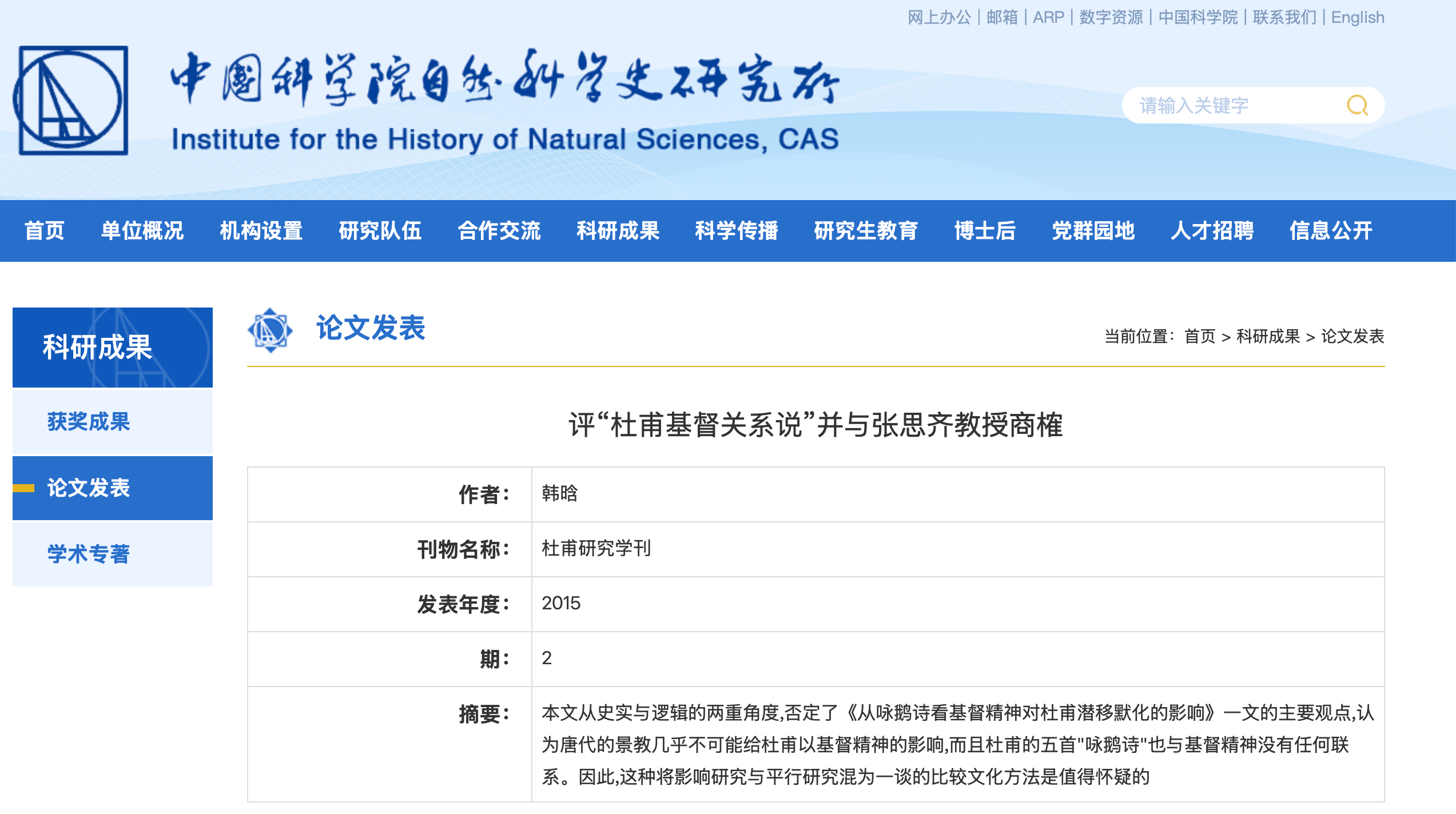Select 人才招聘 from the main navigation
Screen dimensions: 1456x814
click(x=1212, y=231)
